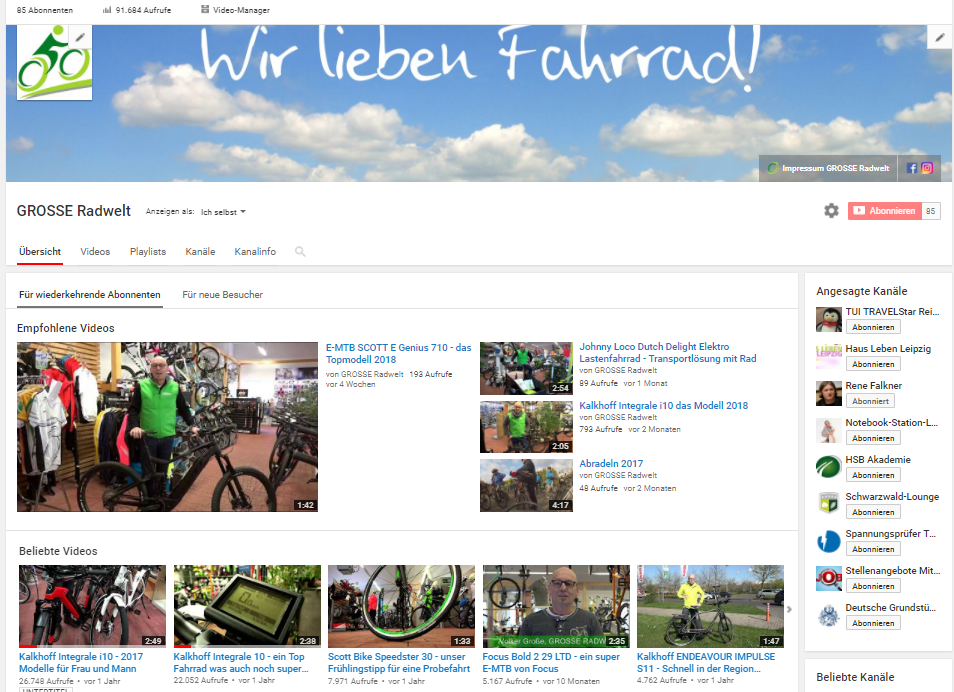Expand the 'Ich selbst' view-as dropdown
Image resolution: width=954 pixels, height=692 pixels.
[x=223, y=212]
